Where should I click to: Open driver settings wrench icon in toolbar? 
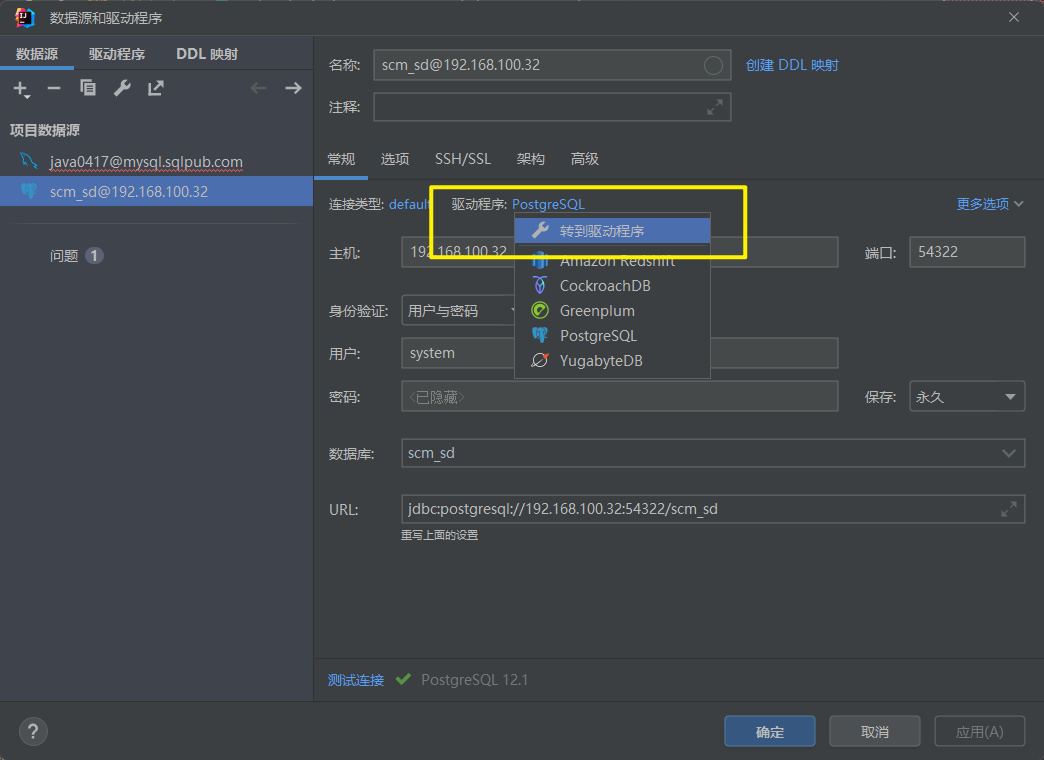tap(122, 88)
